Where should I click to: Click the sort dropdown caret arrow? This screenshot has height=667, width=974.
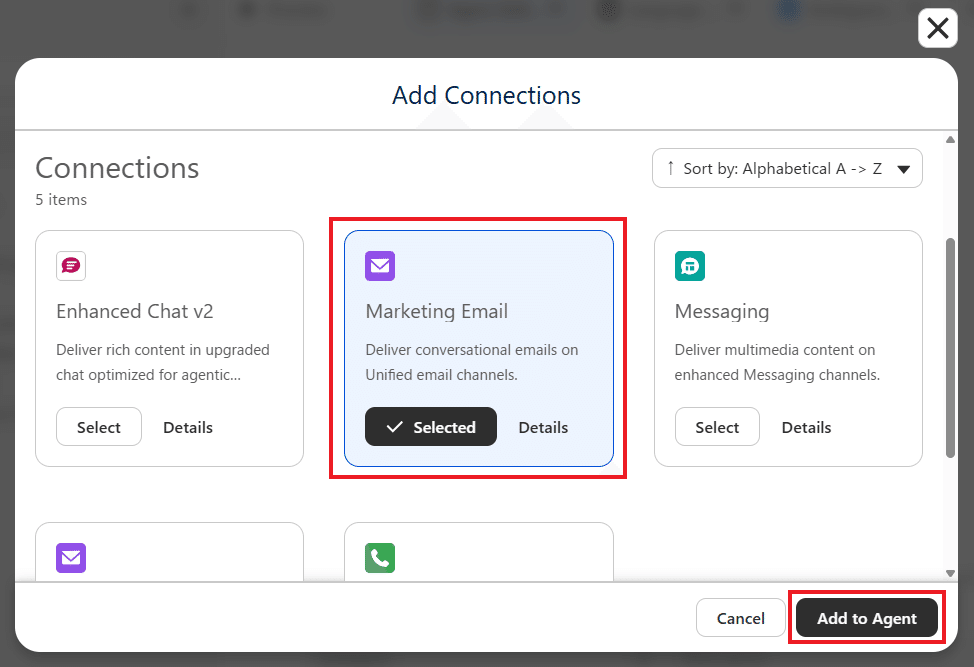(904, 169)
